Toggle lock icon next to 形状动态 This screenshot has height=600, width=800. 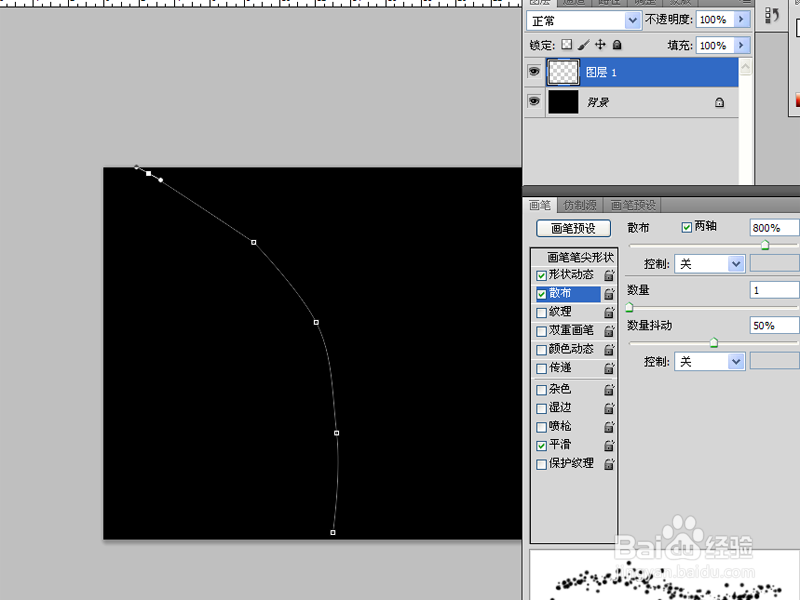tap(609, 276)
